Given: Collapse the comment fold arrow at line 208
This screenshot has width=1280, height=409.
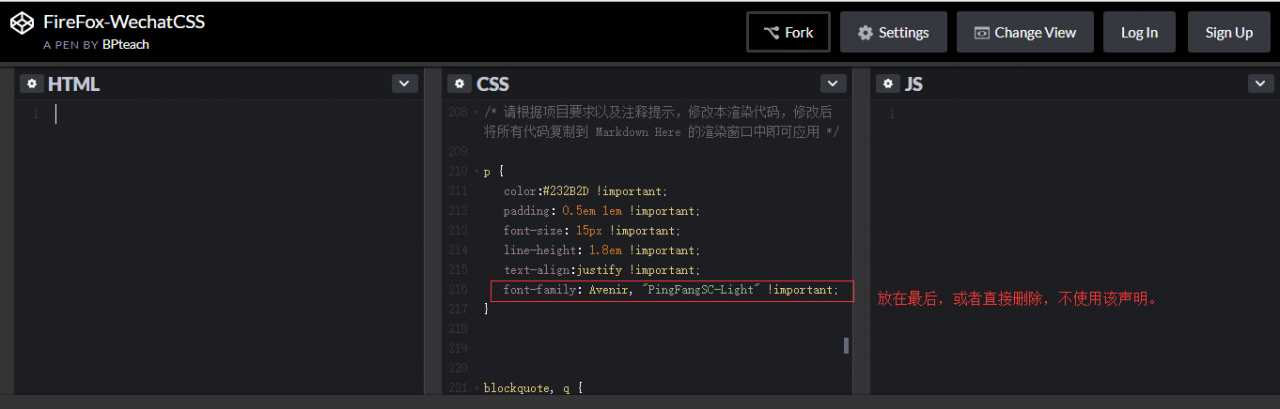Looking at the screenshot, I should 477,113.
